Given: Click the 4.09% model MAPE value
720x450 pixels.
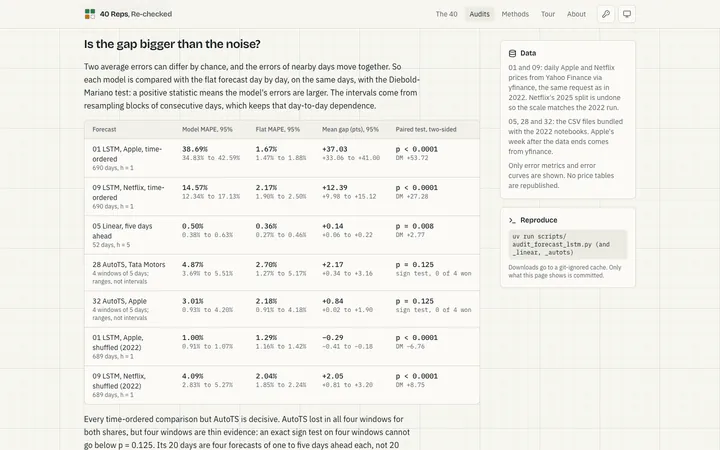Looking at the screenshot, I should [192, 376].
